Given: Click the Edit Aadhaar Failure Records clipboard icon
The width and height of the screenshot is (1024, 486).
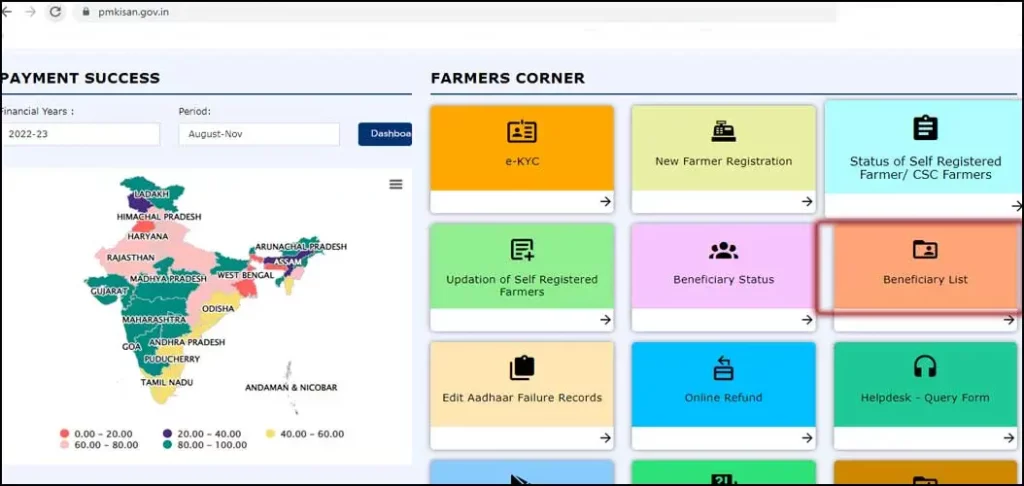Looking at the screenshot, I should [x=522, y=368].
